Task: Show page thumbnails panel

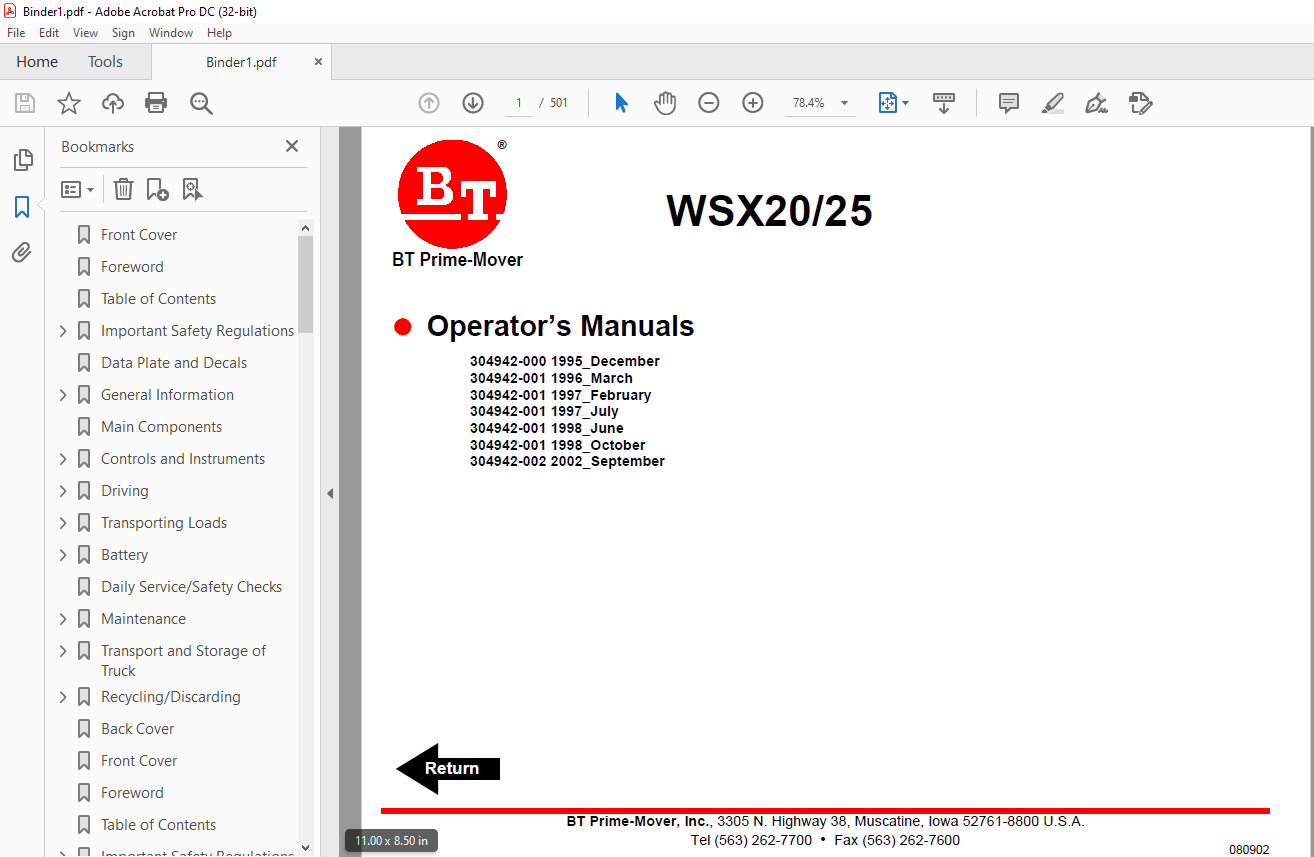Action: click(x=22, y=160)
